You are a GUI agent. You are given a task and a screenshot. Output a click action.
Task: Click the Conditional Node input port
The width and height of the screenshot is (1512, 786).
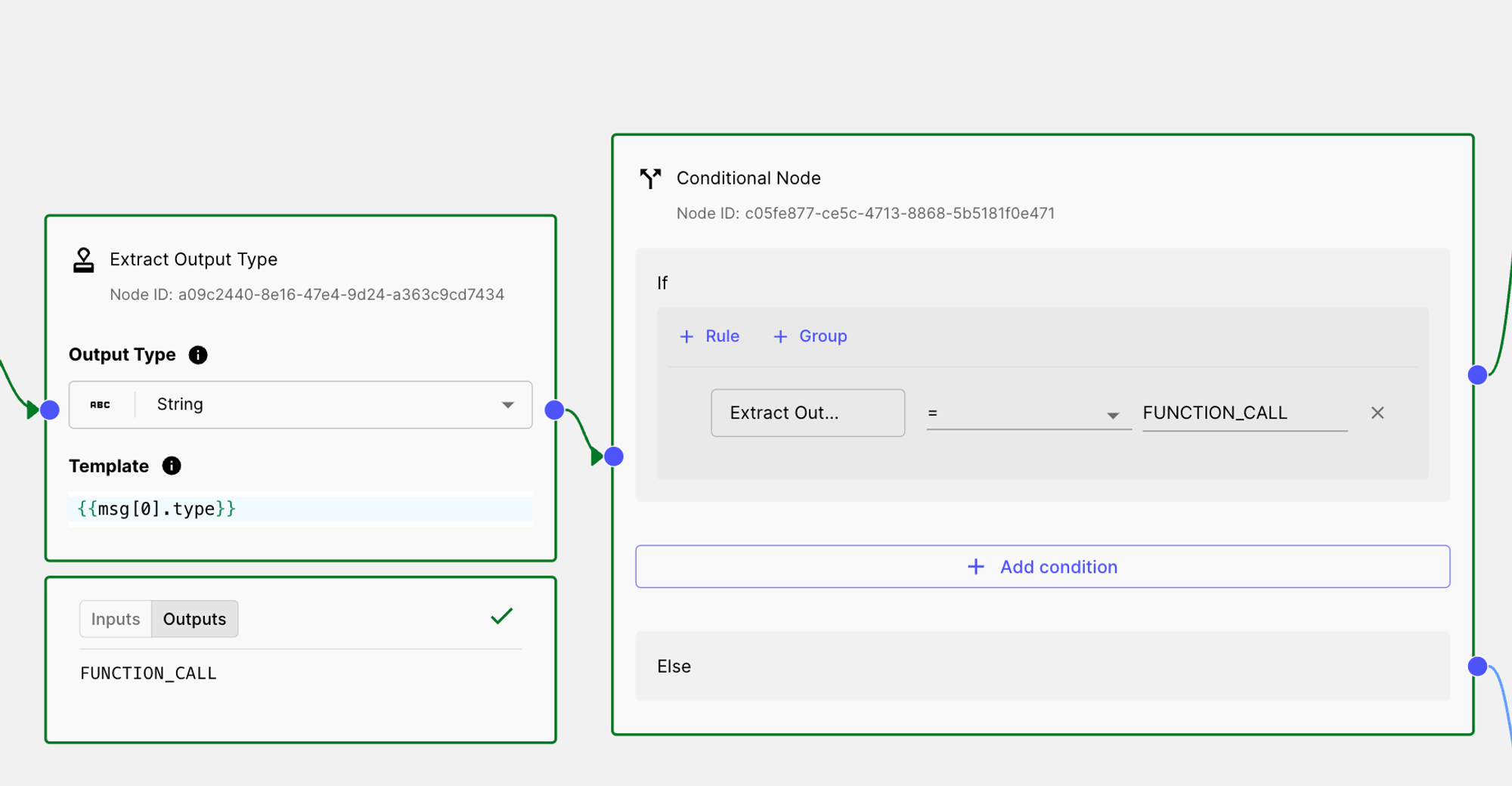(614, 456)
